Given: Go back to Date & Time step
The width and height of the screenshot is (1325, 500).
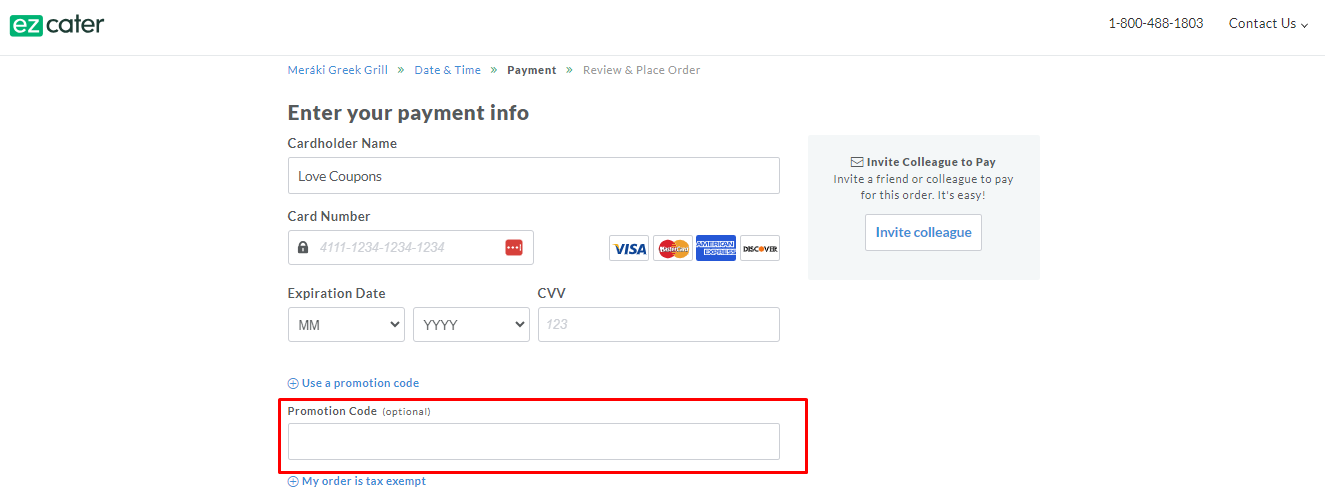Looking at the screenshot, I should click(448, 70).
